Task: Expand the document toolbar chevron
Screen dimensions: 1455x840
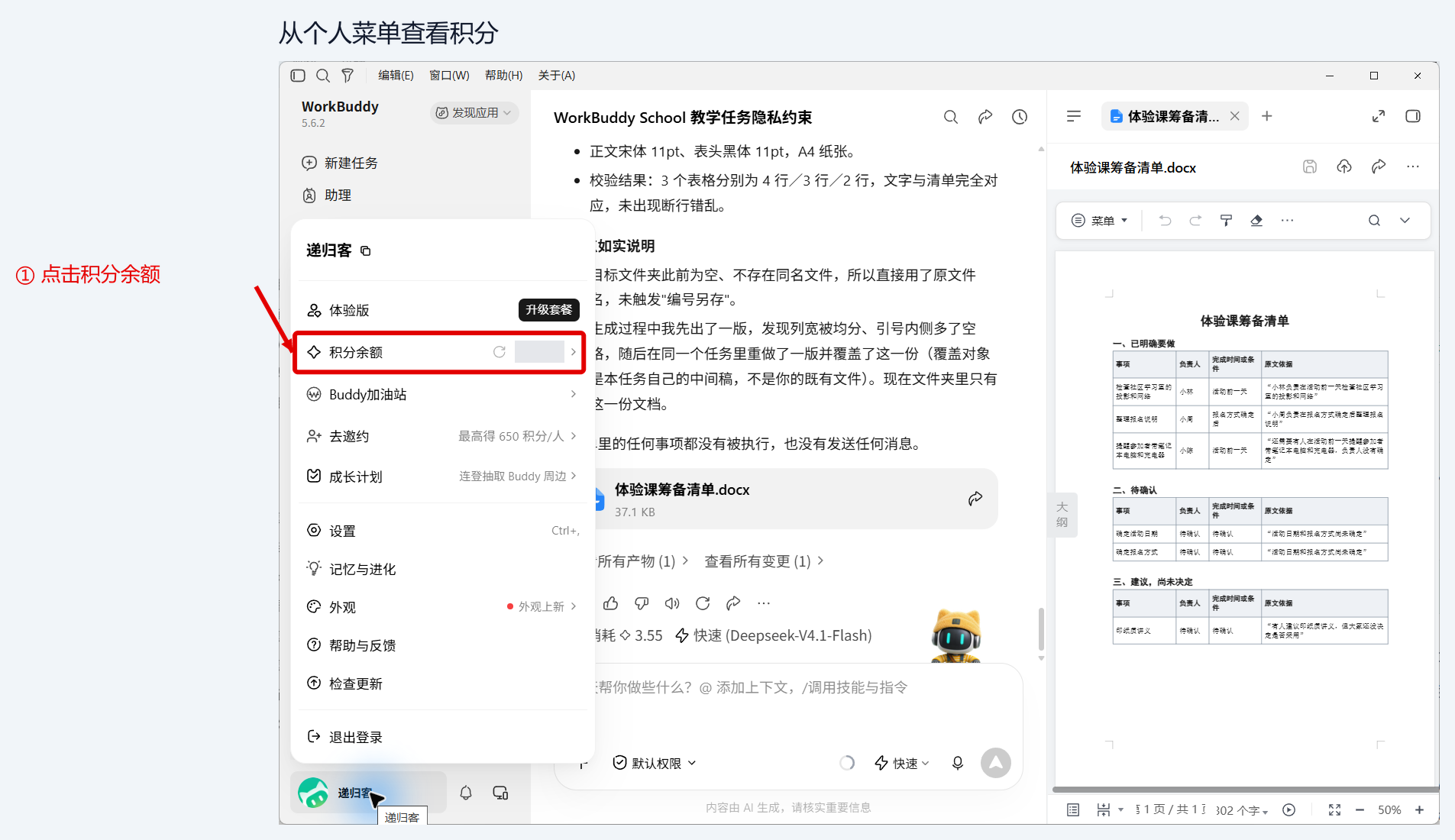Action: (x=1405, y=221)
